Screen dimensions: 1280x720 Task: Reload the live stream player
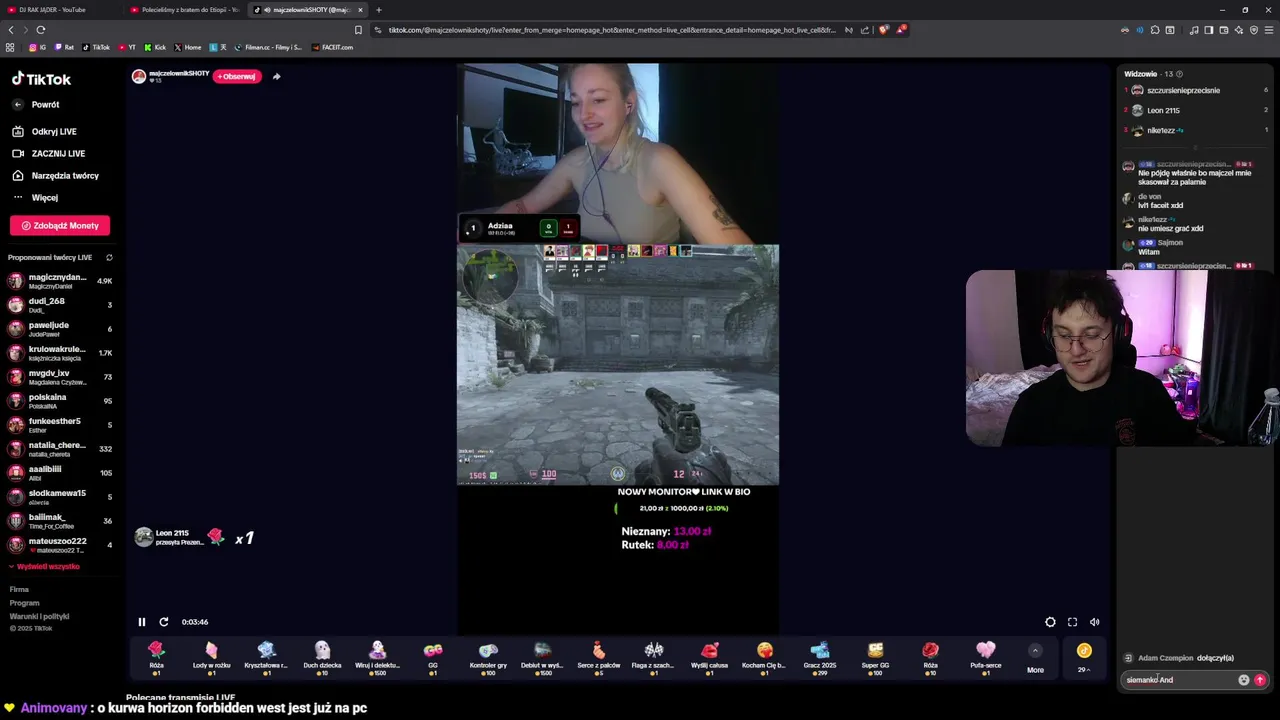point(164,622)
